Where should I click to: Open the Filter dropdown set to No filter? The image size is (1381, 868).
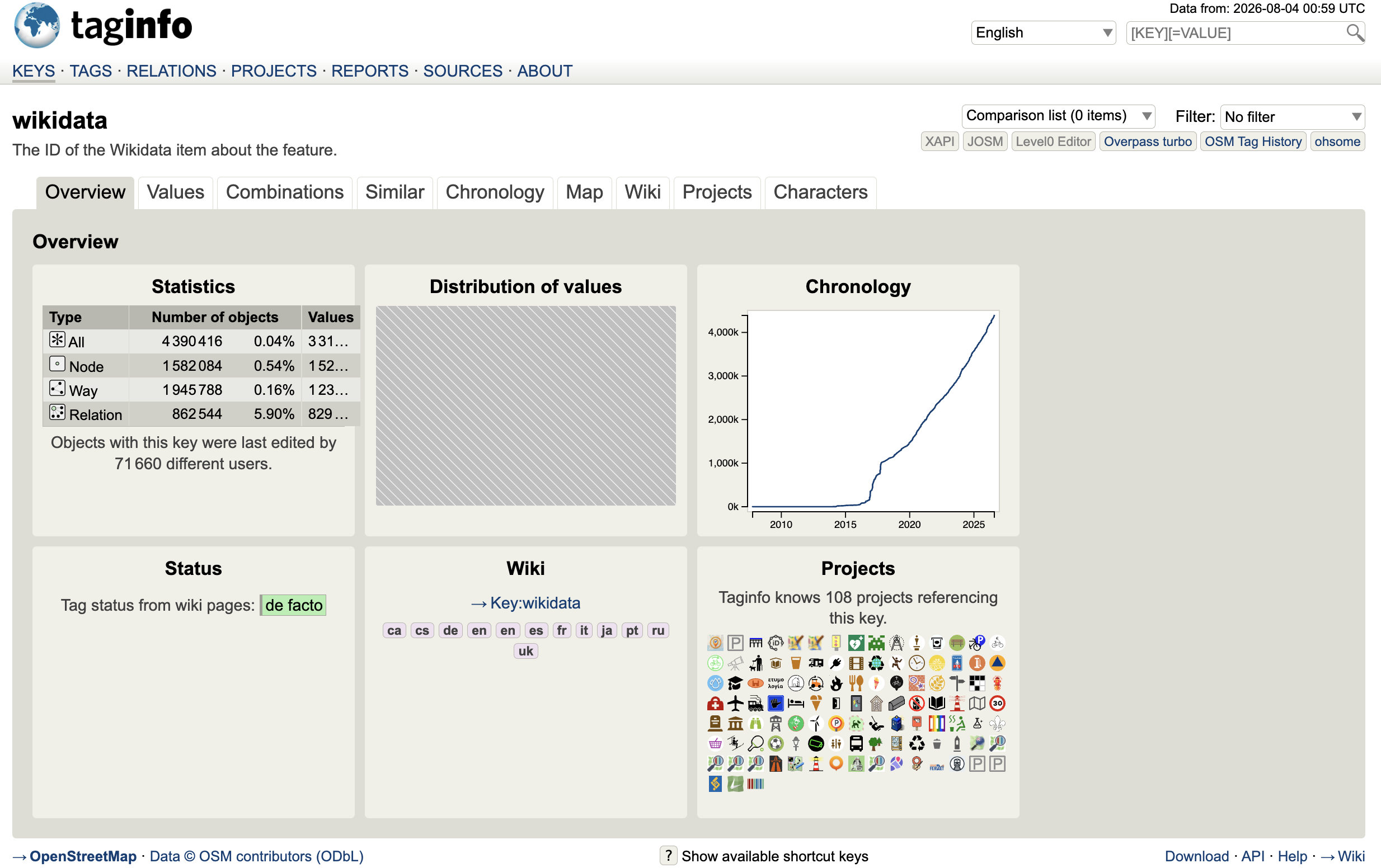tap(1291, 117)
